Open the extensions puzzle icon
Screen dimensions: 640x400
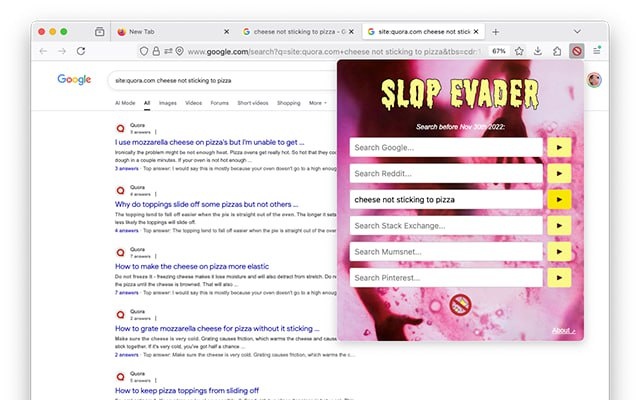click(x=557, y=51)
